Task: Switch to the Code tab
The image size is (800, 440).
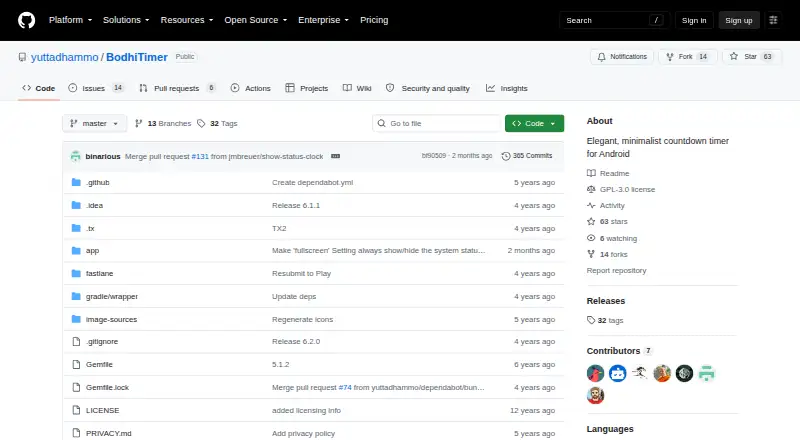Action: [x=39, y=88]
